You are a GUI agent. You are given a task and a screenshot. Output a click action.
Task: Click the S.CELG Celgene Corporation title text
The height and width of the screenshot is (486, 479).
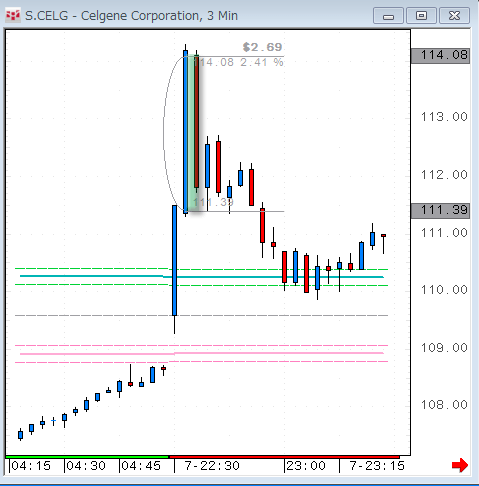point(132,16)
